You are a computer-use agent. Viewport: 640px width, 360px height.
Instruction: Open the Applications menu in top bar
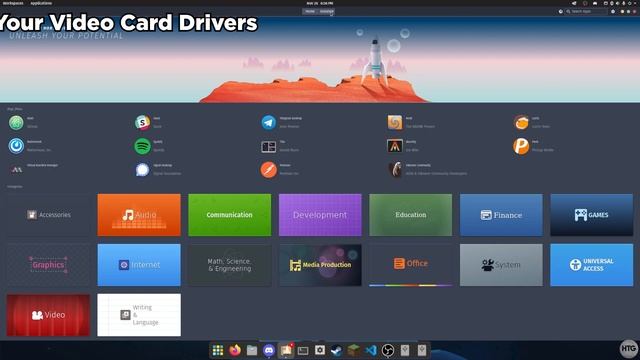coord(41,3)
